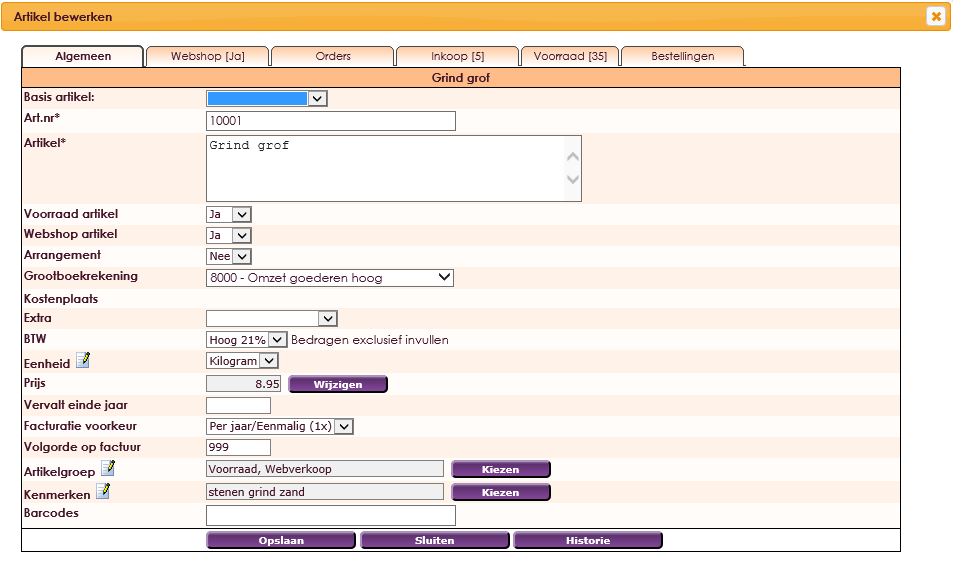
Task: Open the BTW rate dropdown
Action: pos(246,340)
